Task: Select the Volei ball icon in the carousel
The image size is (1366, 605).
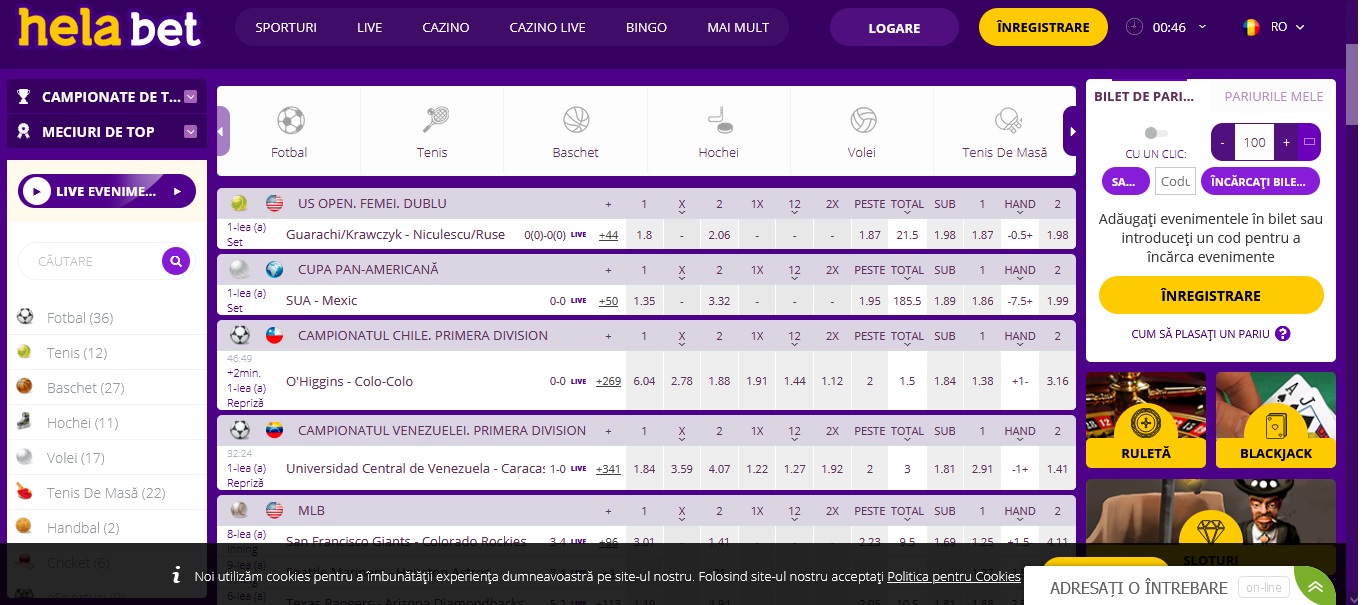Action: [x=863, y=121]
